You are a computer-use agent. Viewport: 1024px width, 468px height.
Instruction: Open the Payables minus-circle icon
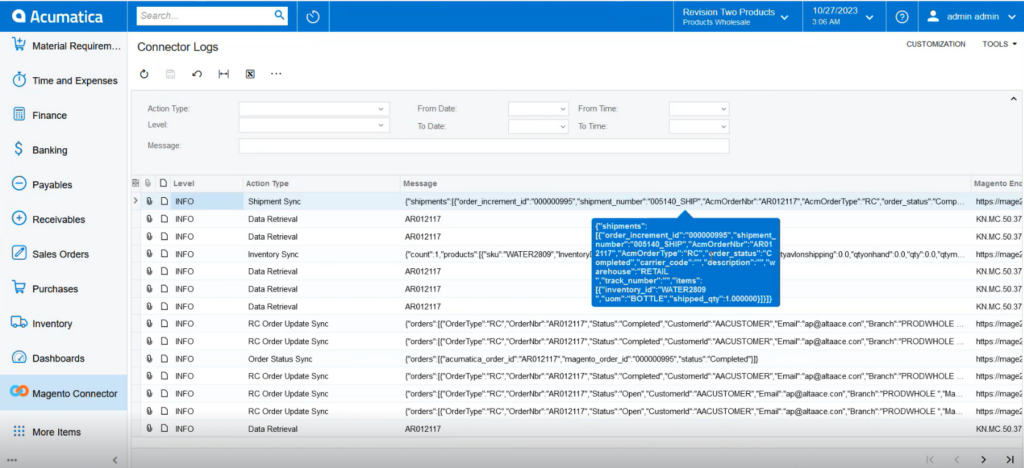click(x=19, y=184)
